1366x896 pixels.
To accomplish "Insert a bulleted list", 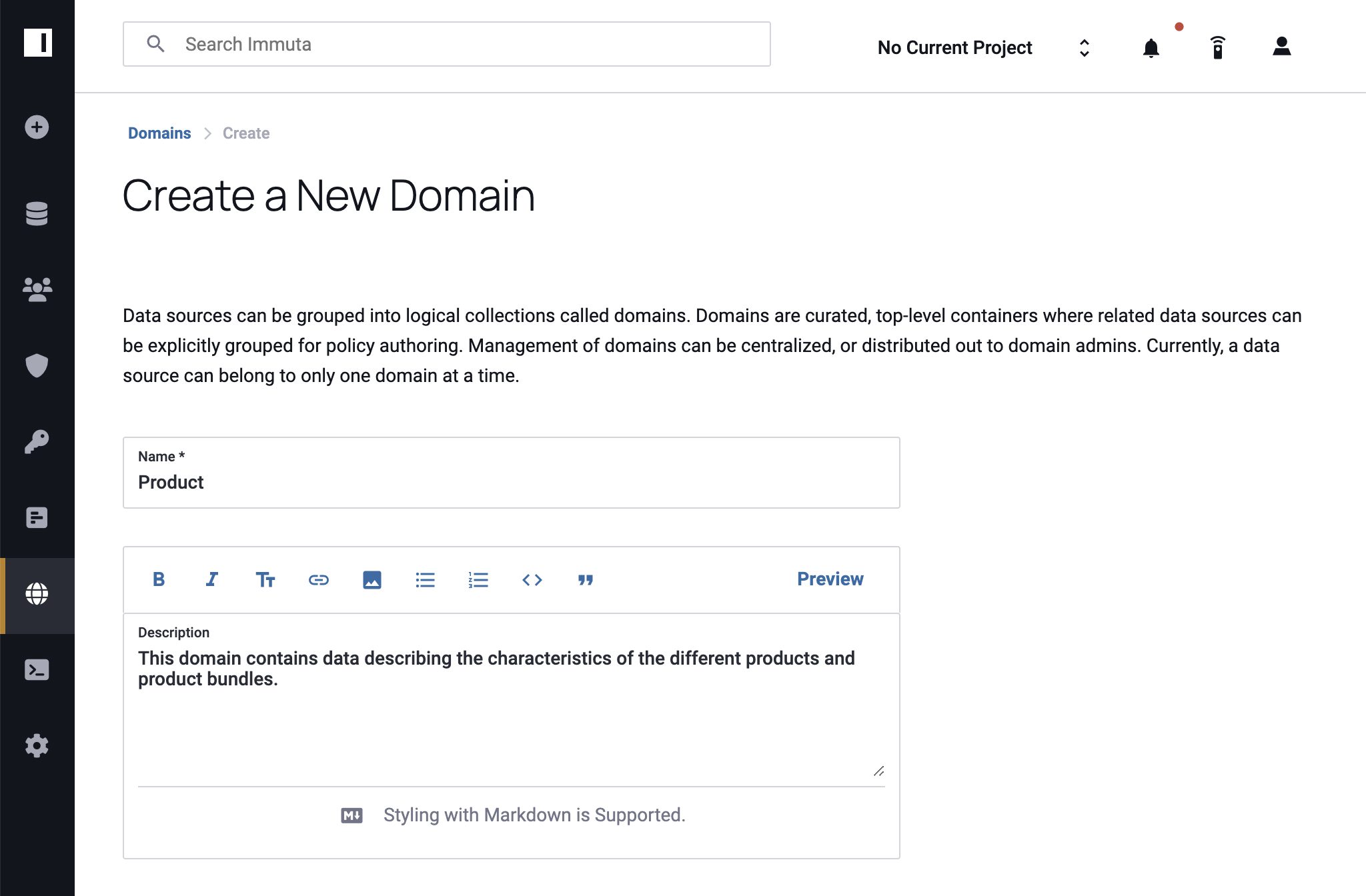I will (x=426, y=580).
